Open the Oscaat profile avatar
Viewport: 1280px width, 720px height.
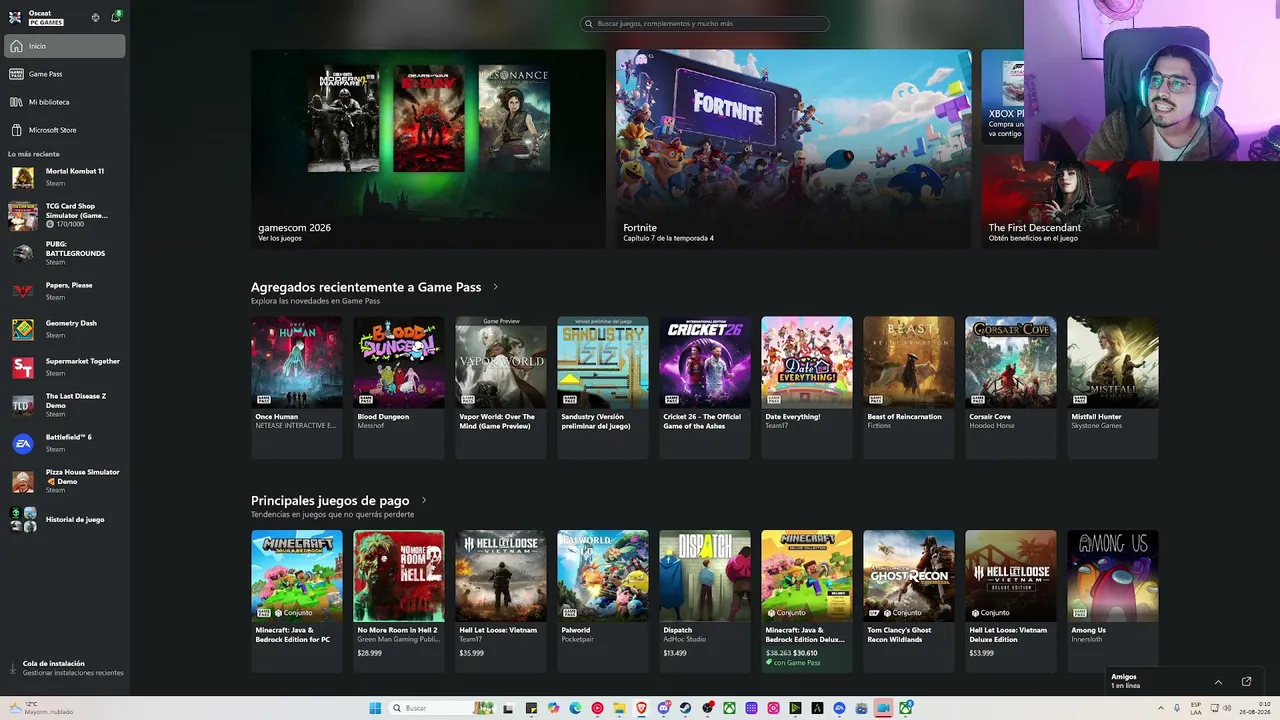[x=15, y=17]
